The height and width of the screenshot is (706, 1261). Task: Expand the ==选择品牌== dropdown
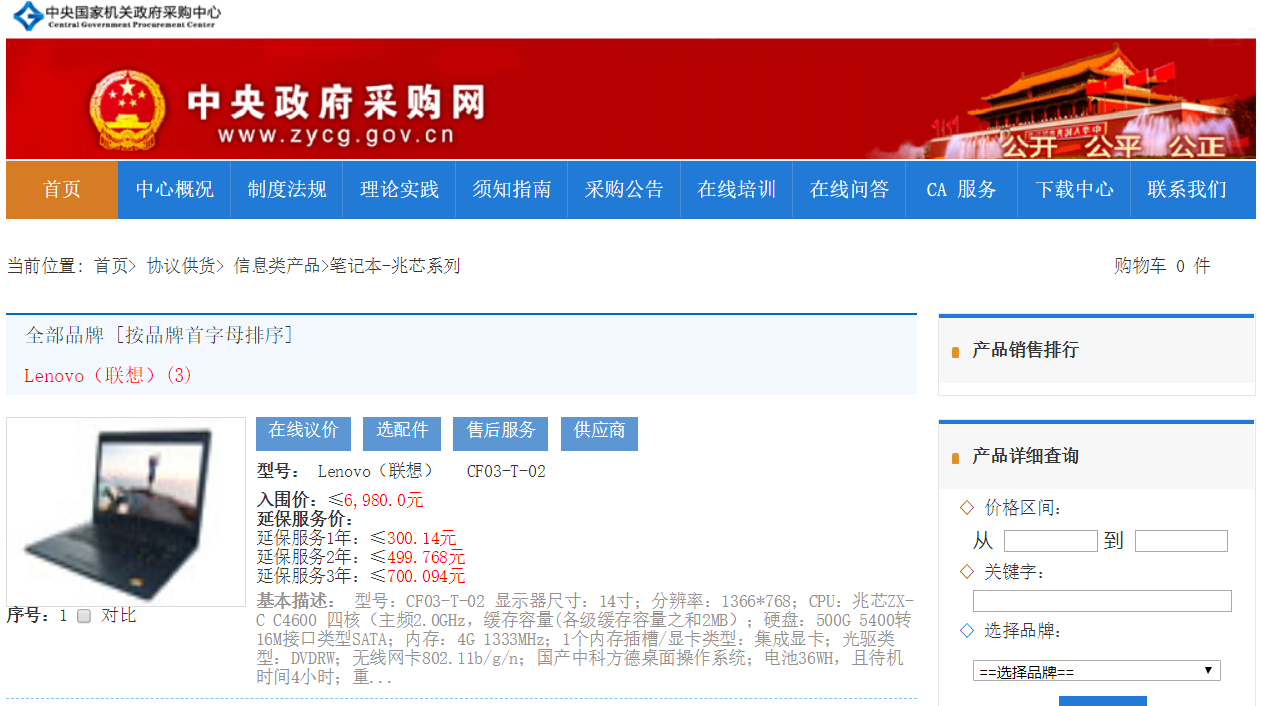(x=1097, y=671)
